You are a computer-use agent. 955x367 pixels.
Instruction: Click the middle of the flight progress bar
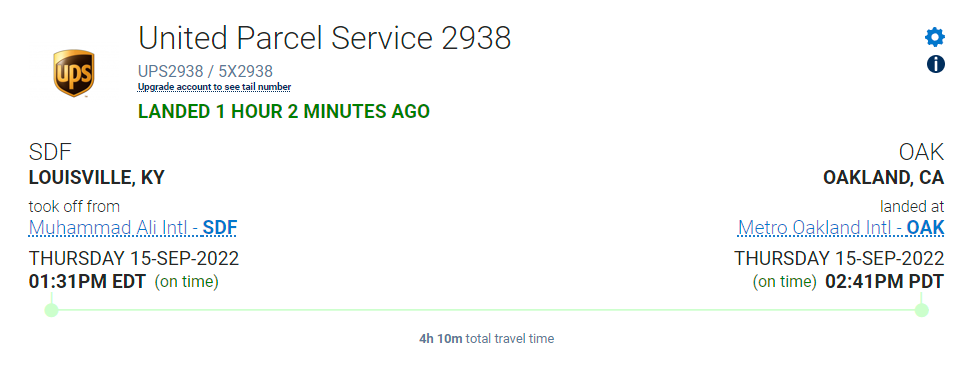click(487, 310)
